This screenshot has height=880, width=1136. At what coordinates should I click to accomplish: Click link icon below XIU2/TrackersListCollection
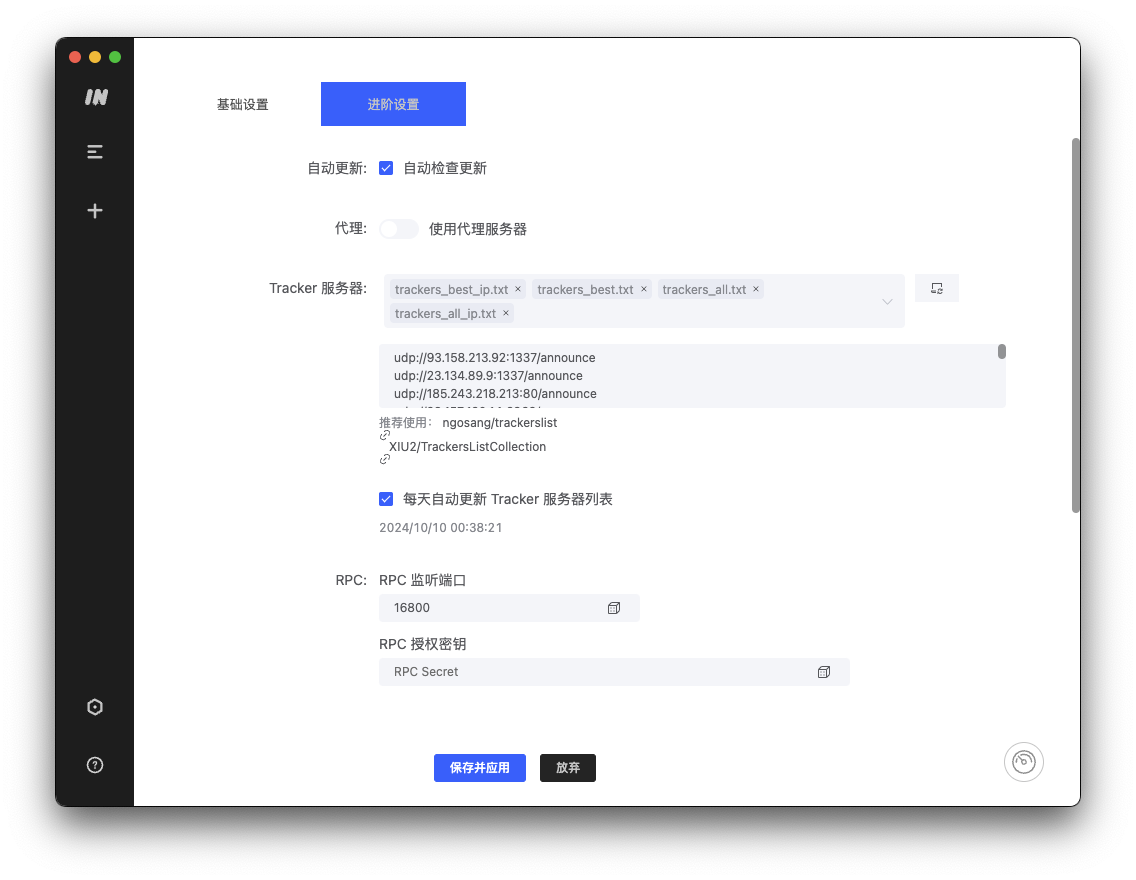tap(385, 459)
